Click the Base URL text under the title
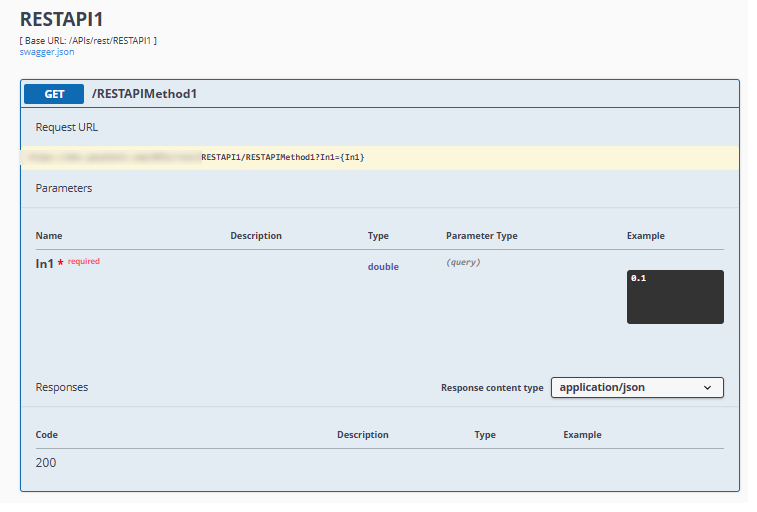Image resolution: width=757 pixels, height=512 pixels. (88, 40)
